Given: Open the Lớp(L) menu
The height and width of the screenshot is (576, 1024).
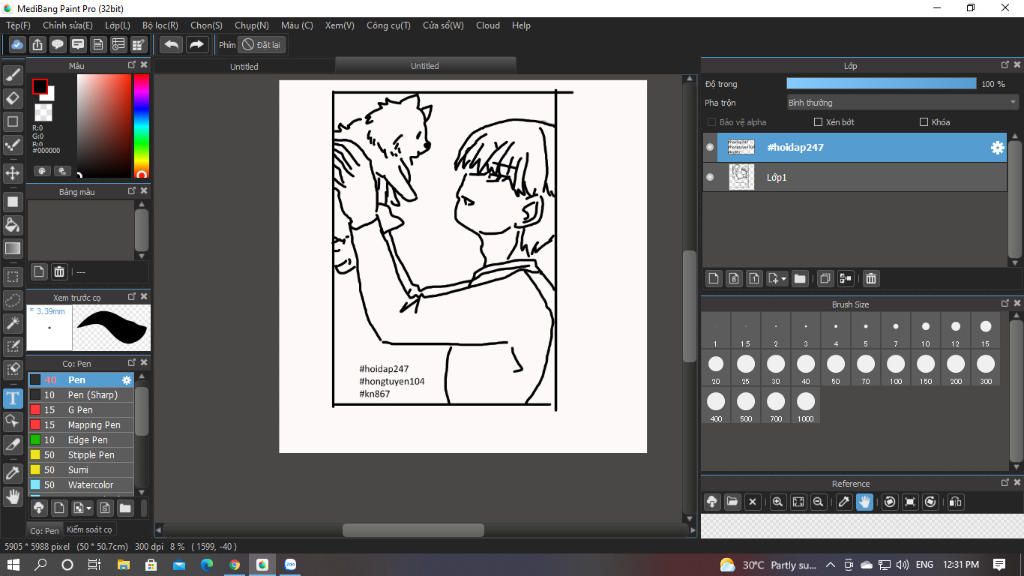Looking at the screenshot, I should pos(118,25).
